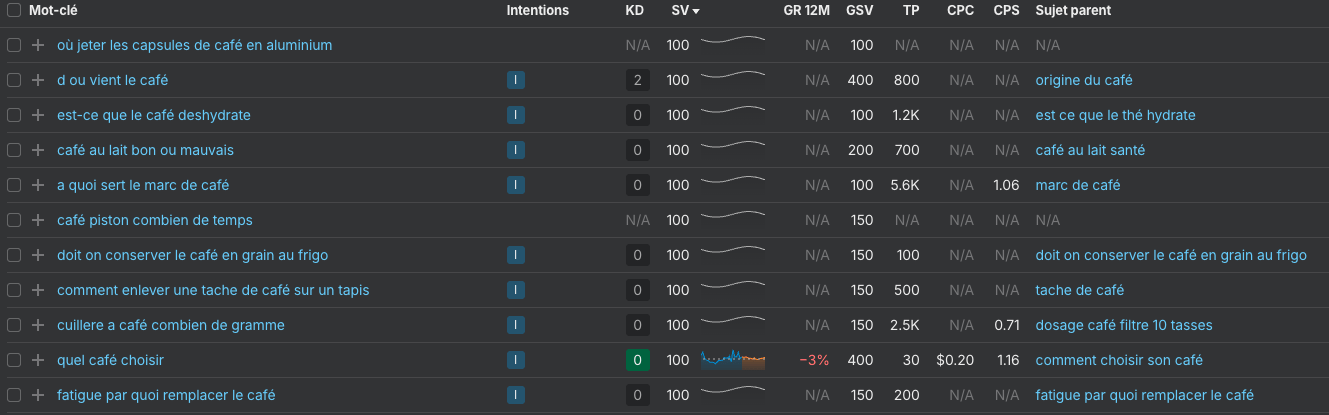Click plus icon next to 'café piston combien de temps'
This screenshot has width=1329, height=415.
point(38,220)
